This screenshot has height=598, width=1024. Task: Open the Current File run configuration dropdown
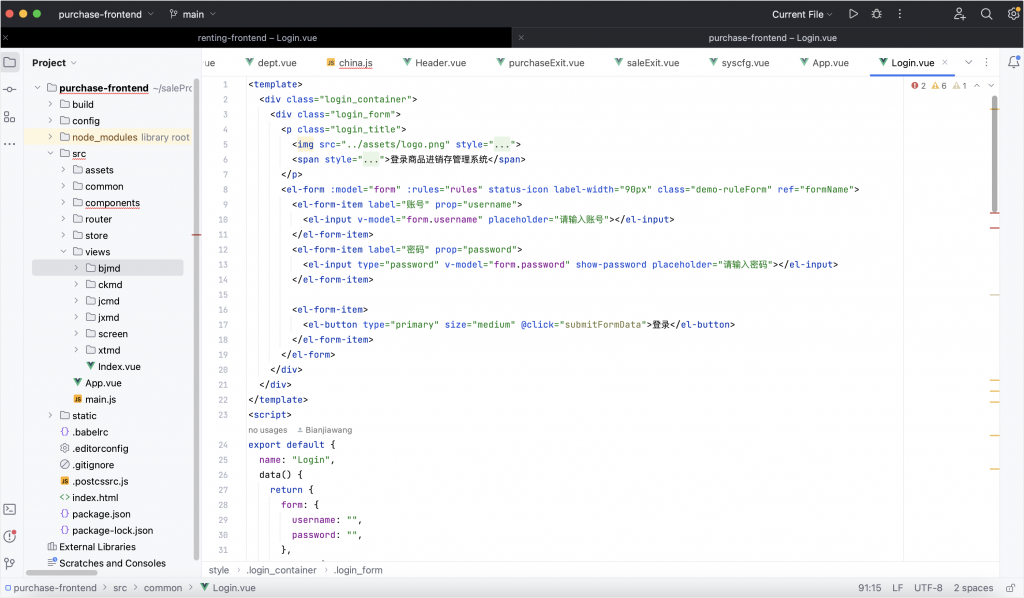click(804, 14)
